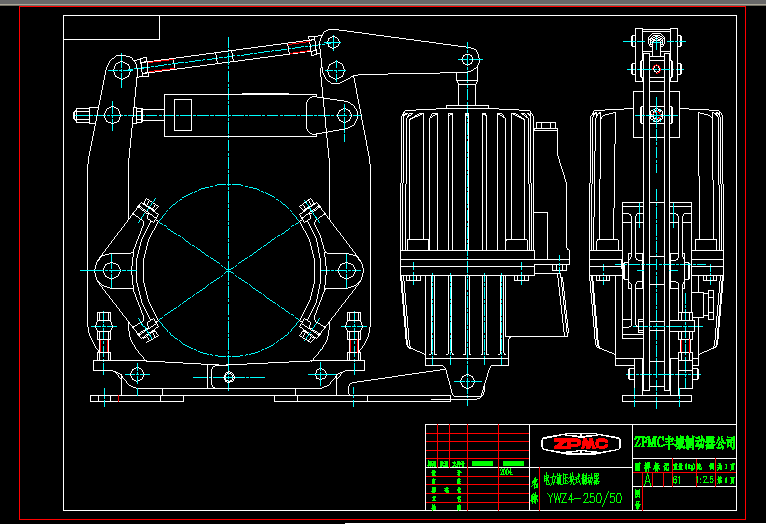The height and width of the screenshot is (524, 766).
Task: Select the small rectangle inside spring cylinder
Action: click(x=183, y=113)
